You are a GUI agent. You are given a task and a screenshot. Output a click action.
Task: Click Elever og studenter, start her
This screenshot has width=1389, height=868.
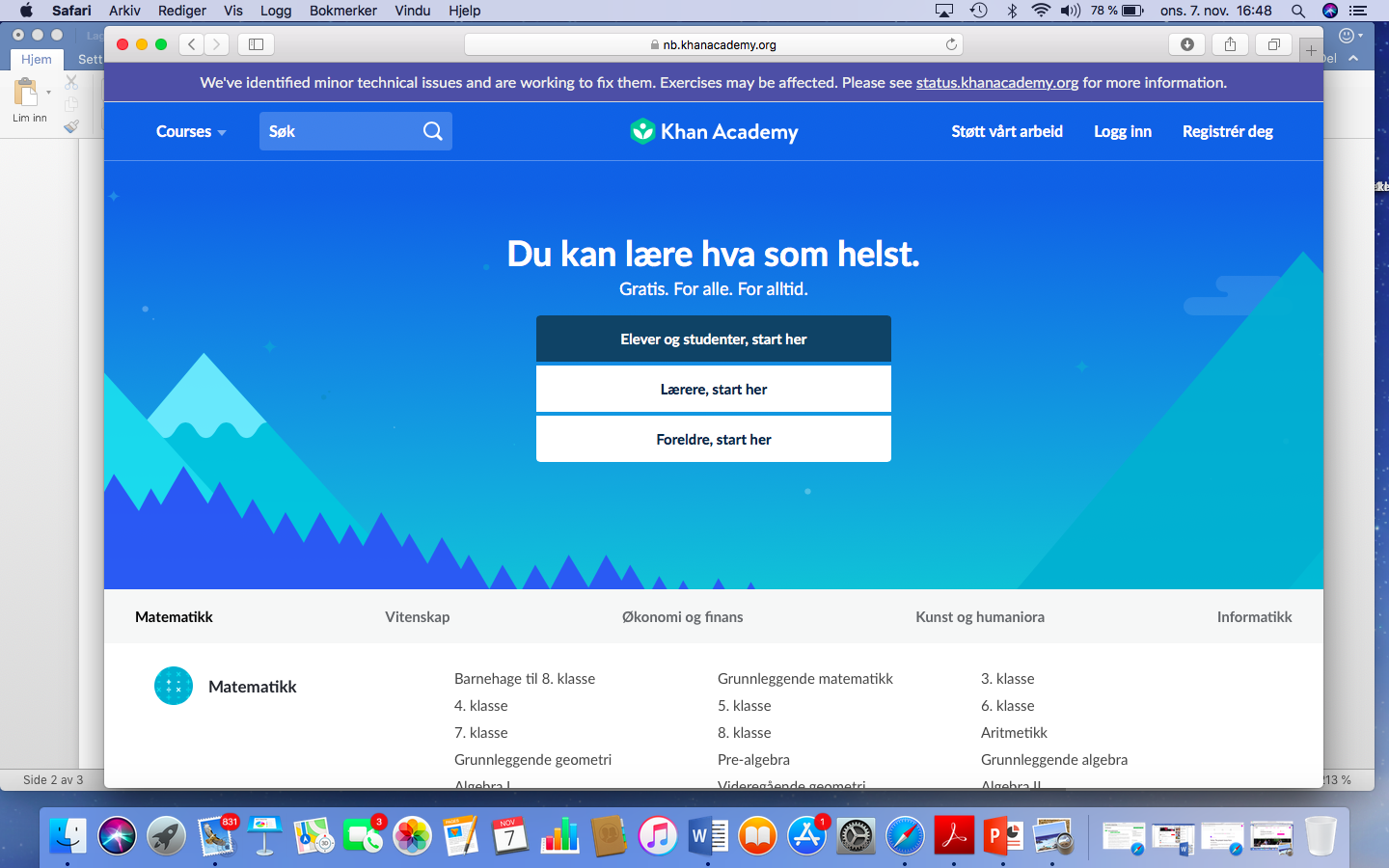point(714,339)
